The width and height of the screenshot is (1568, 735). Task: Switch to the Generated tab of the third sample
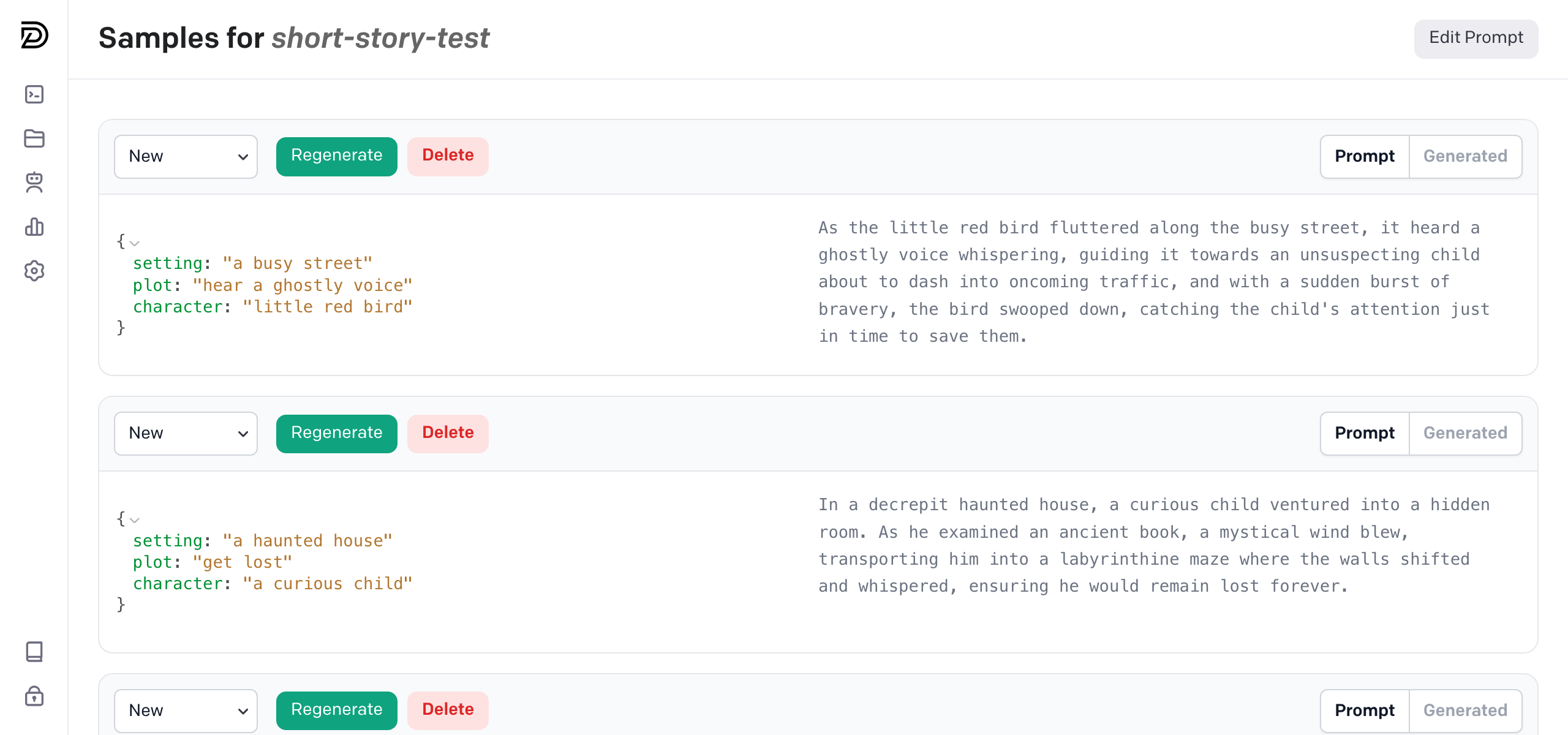pos(1465,710)
